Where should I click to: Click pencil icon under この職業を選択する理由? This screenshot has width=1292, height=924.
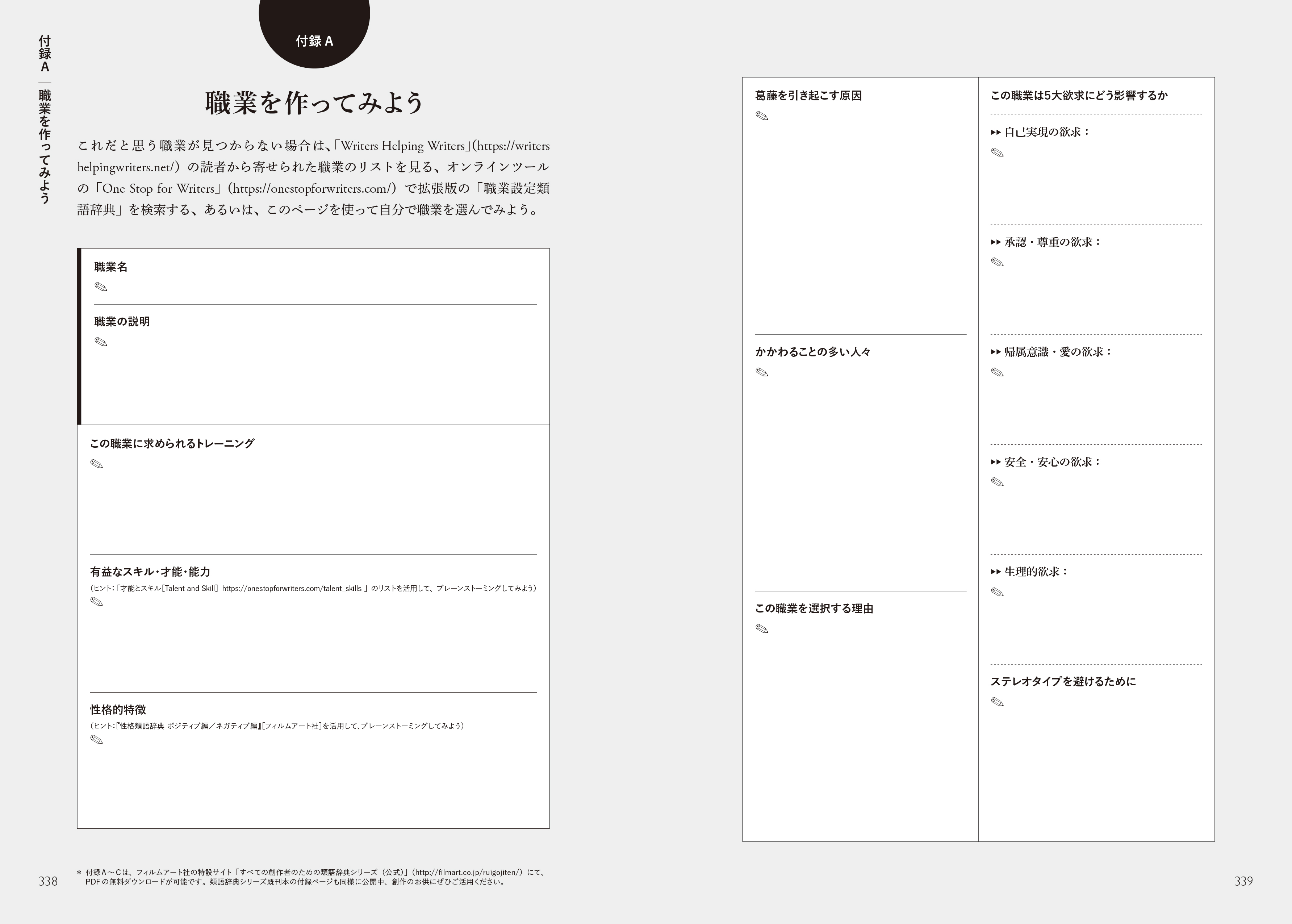762,629
